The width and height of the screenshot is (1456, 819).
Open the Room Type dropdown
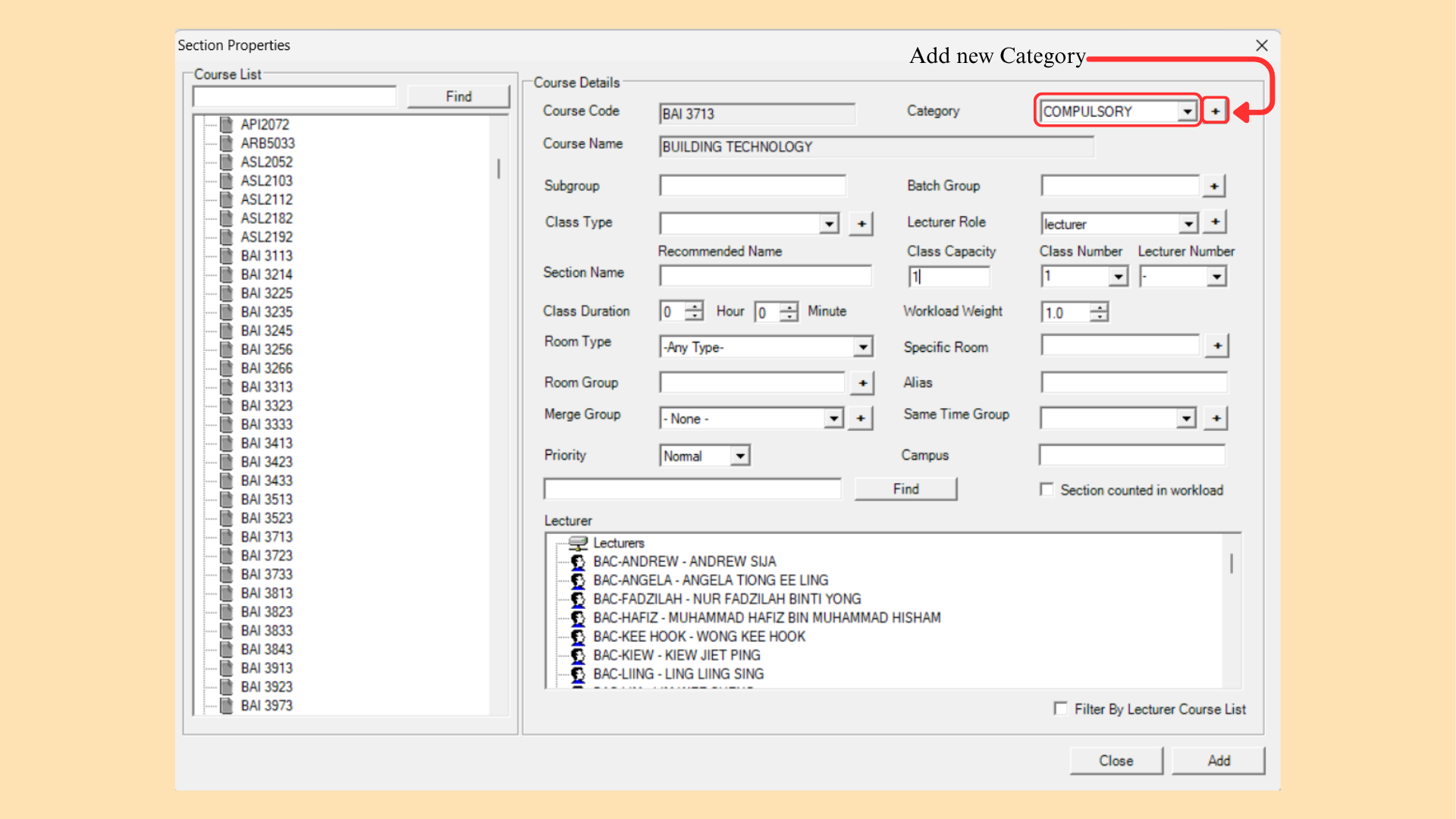coord(863,347)
